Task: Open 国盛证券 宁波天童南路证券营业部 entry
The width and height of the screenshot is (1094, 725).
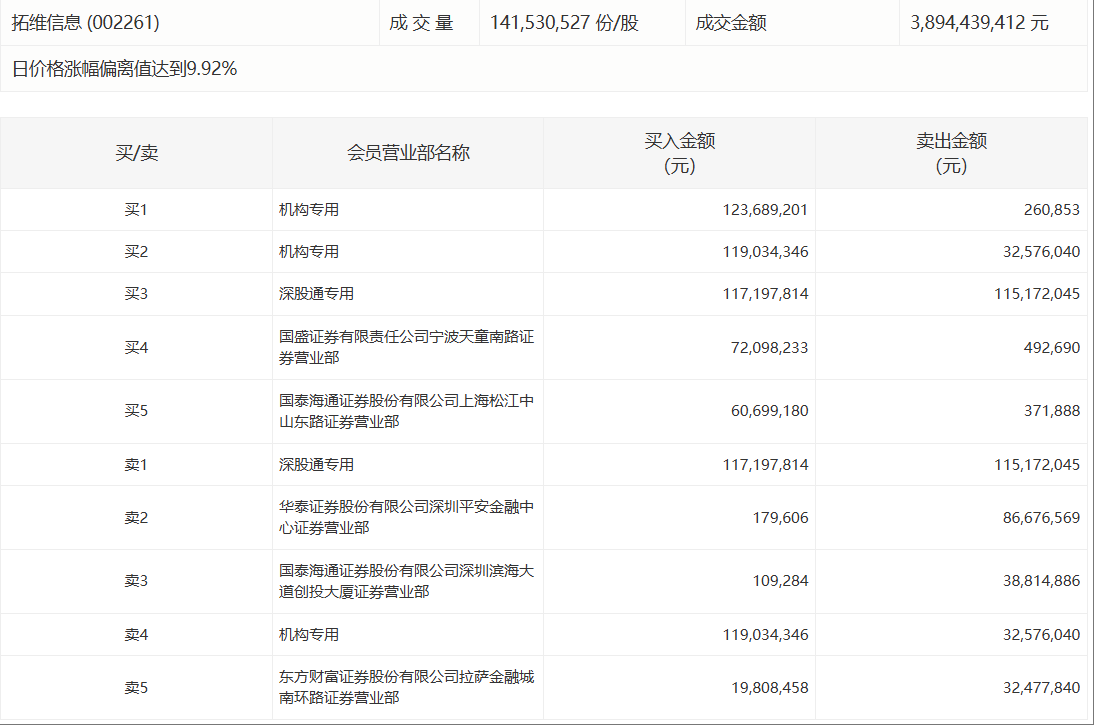Action: coord(406,347)
